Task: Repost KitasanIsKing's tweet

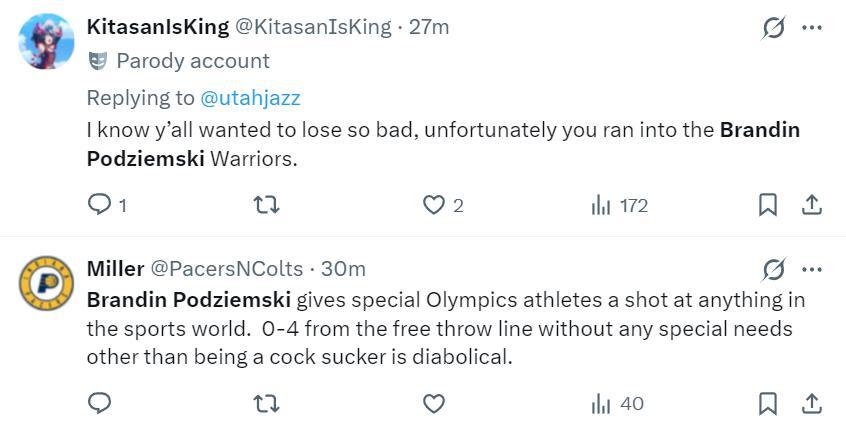Action: (267, 205)
